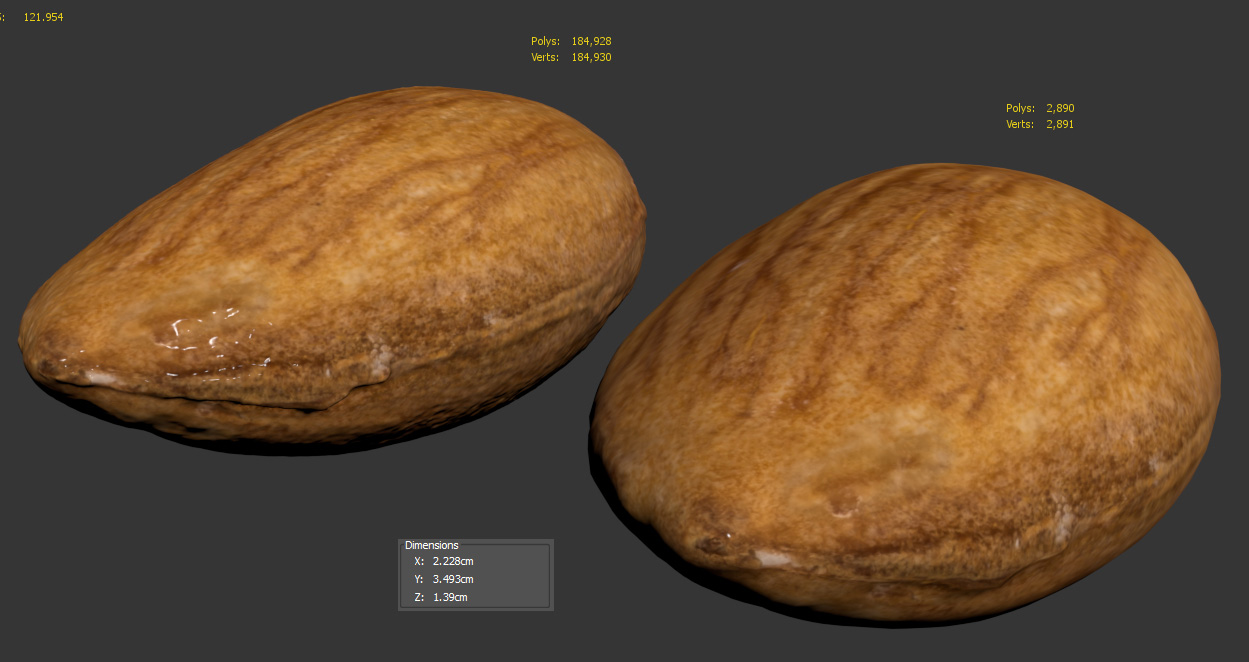
Task: Click the Y dimension value 3.493cm
Action: pos(453,580)
